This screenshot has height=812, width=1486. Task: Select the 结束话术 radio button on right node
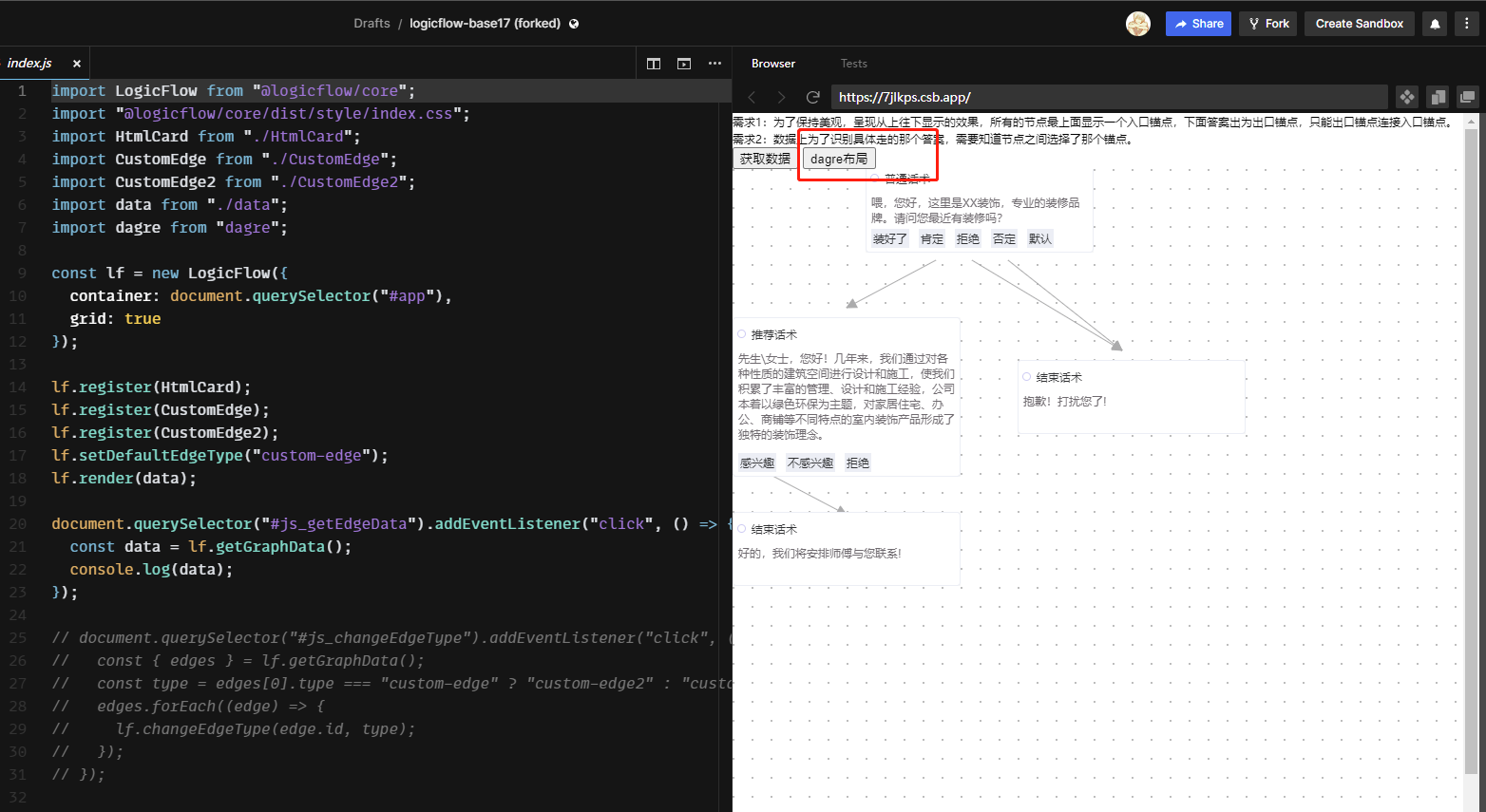click(1026, 376)
